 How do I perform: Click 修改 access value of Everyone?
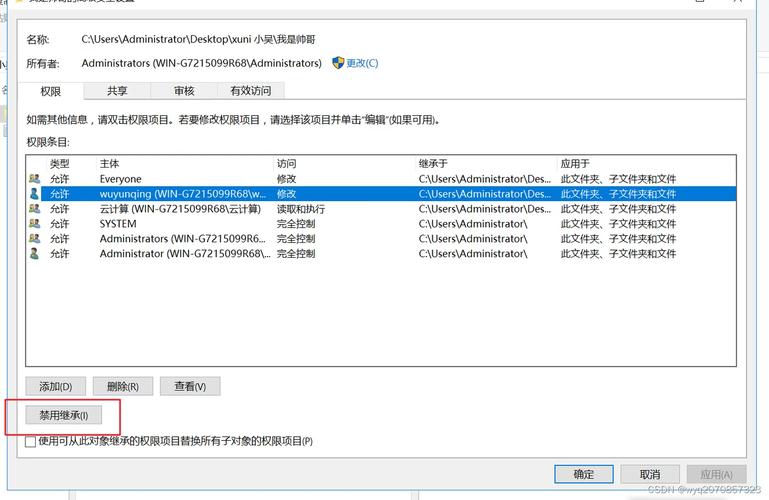coord(286,179)
